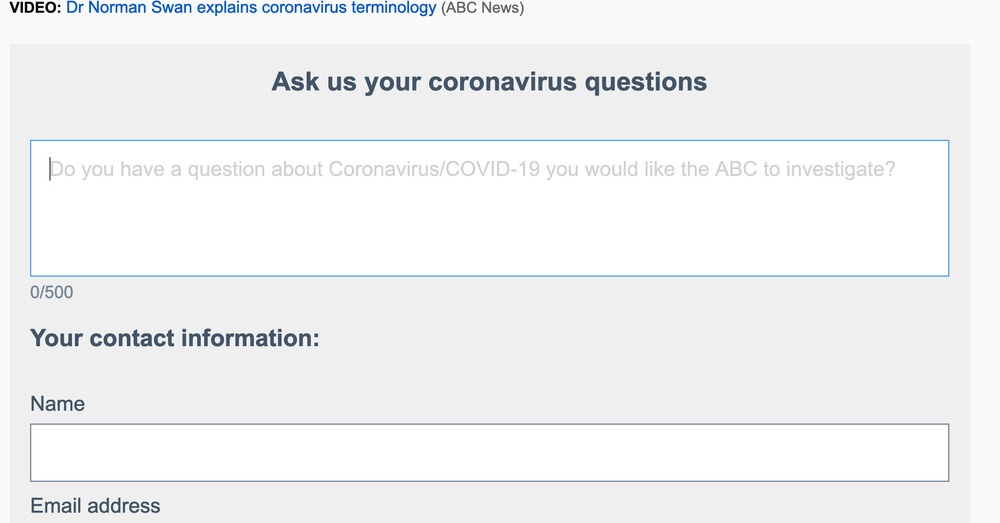Click the "0/500" character counter
1000x523 pixels.
51,292
